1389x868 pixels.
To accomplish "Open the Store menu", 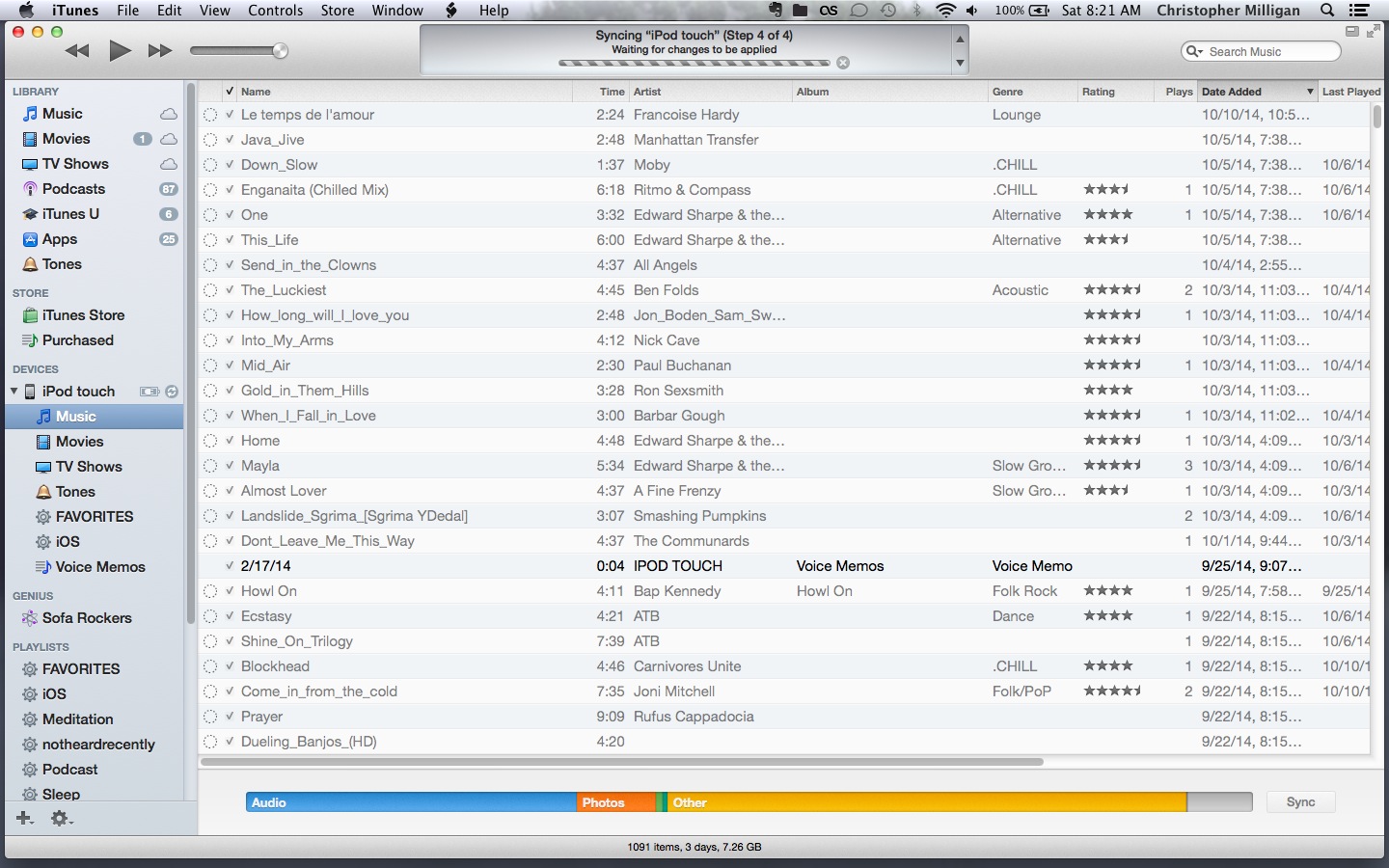I will coord(338,11).
